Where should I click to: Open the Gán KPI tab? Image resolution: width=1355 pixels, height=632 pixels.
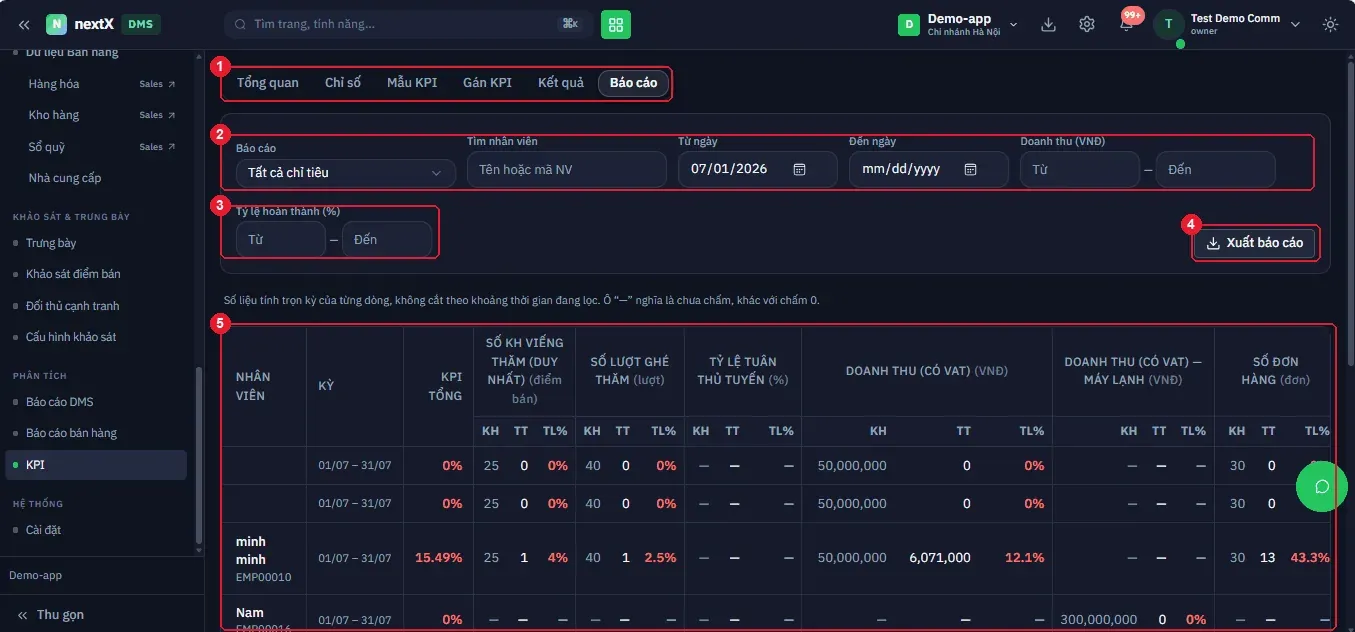487,83
